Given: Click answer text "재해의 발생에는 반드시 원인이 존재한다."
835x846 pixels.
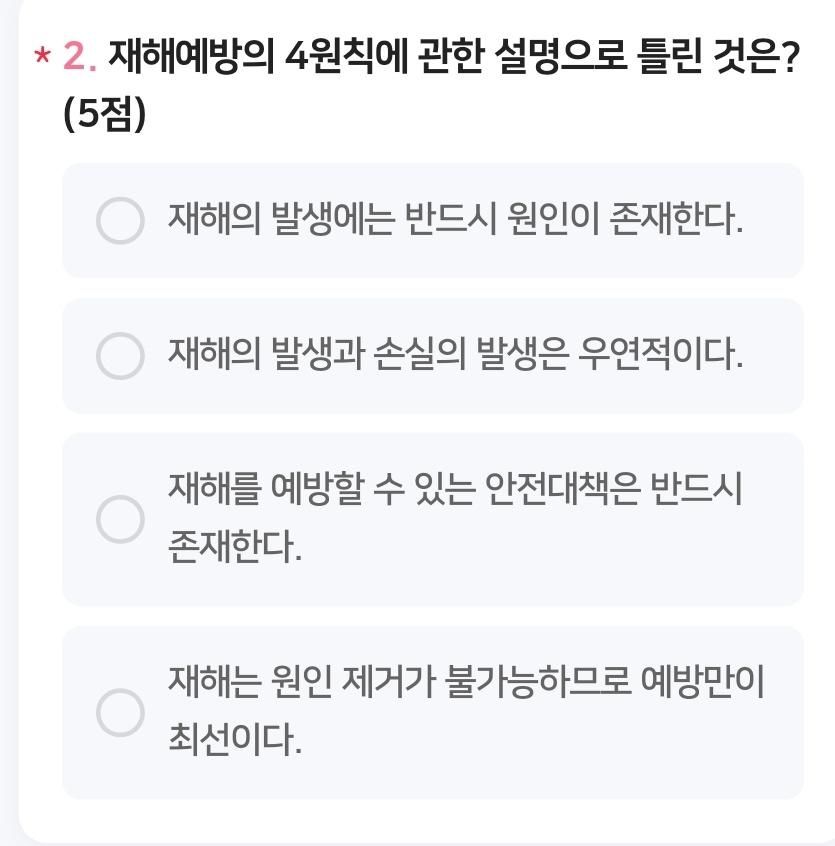Looking at the screenshot, I should pyautogui.click(x=455, y=219).
